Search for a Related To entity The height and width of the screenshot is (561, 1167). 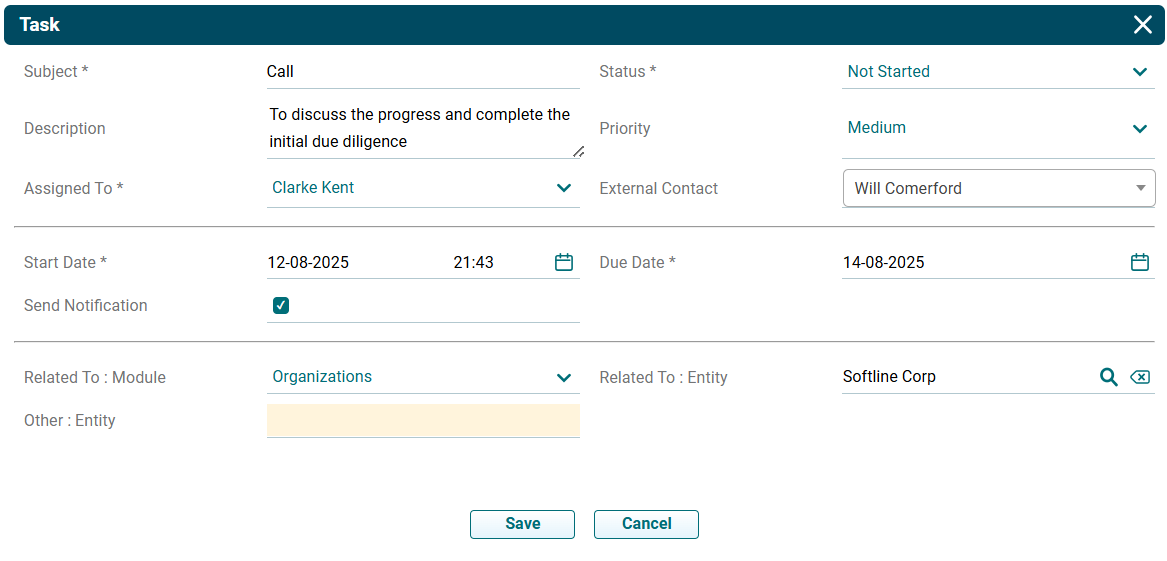coord(1108,377)
